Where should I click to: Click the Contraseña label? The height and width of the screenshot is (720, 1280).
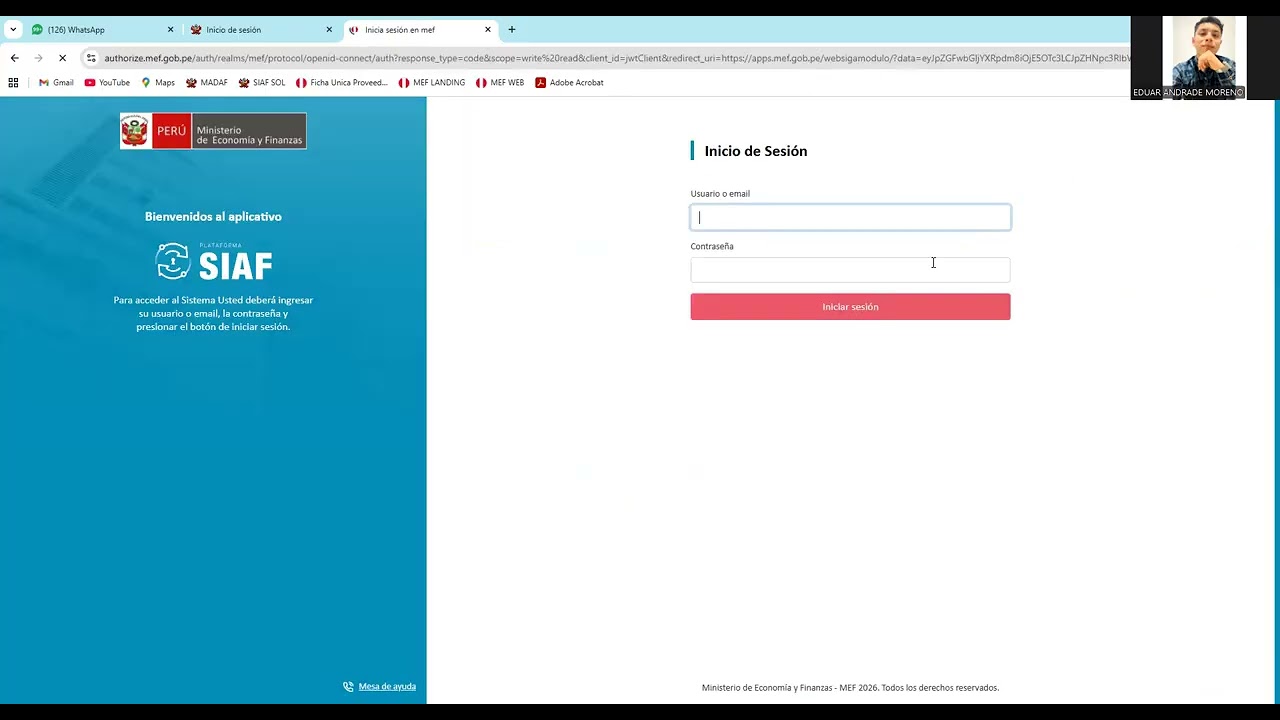click(712, 246)
